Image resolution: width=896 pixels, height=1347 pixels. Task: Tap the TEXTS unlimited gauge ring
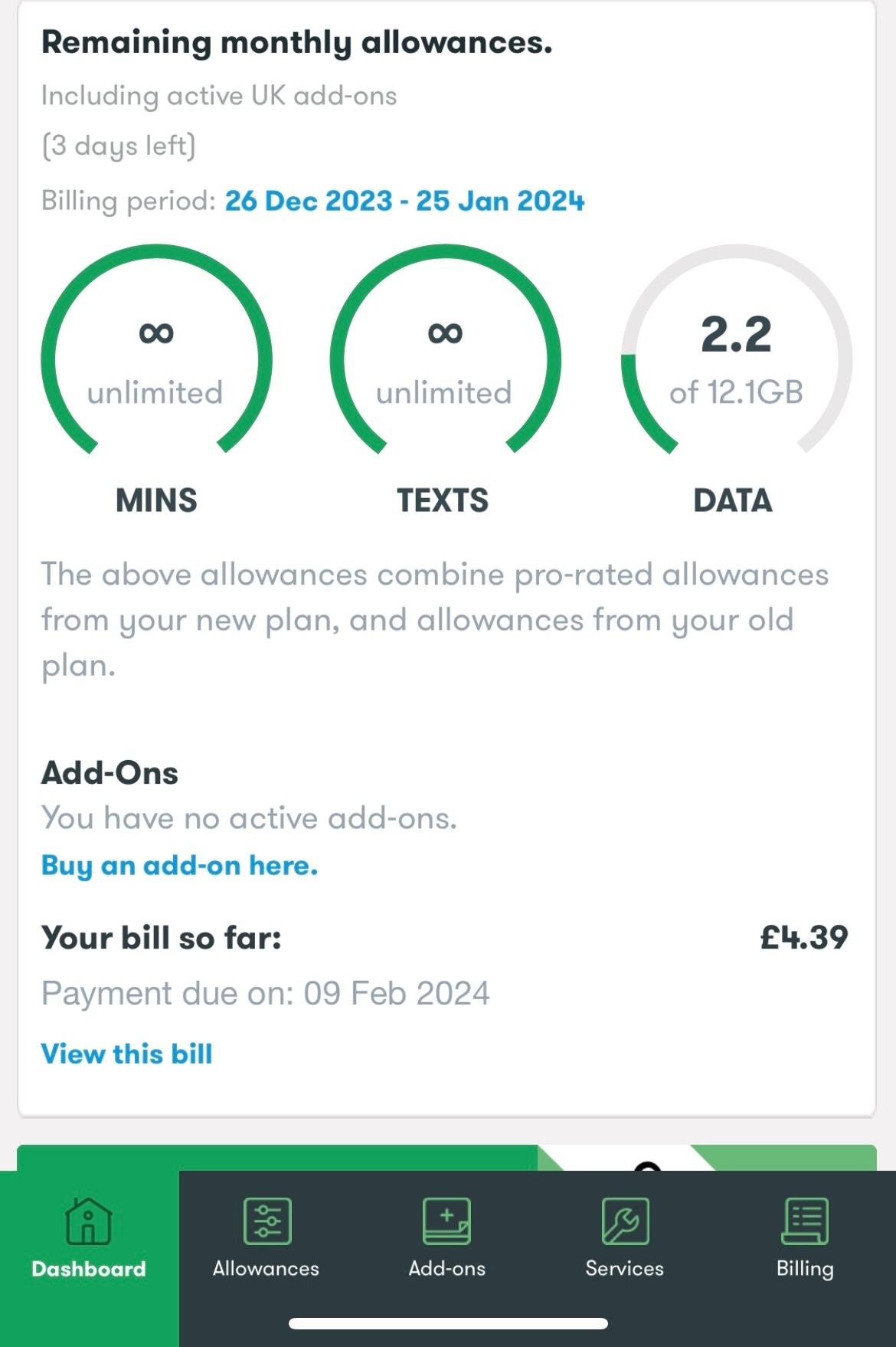coord(445,349)
